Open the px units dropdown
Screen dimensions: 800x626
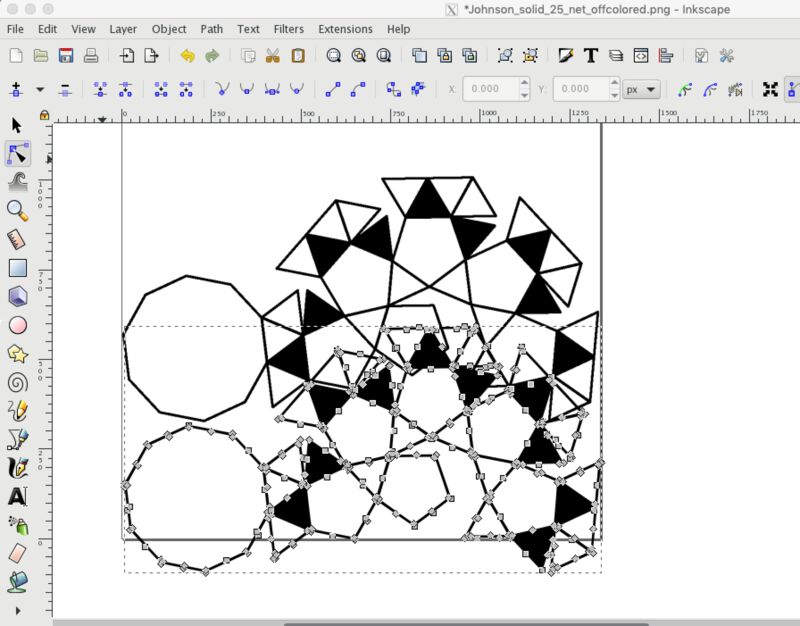pyautogui.click(x=641, y=90)
